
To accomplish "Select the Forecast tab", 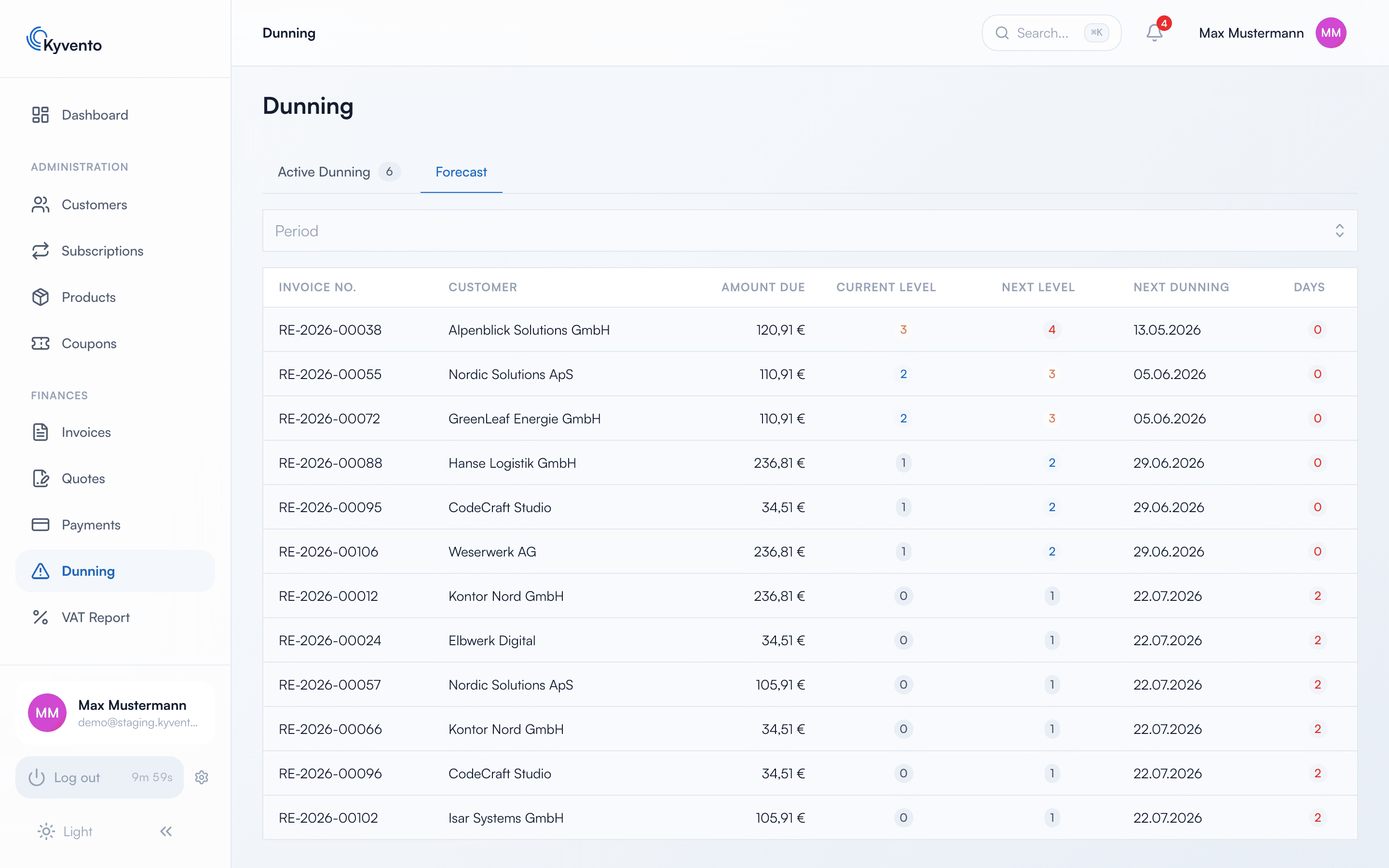I will pos(461,172).
